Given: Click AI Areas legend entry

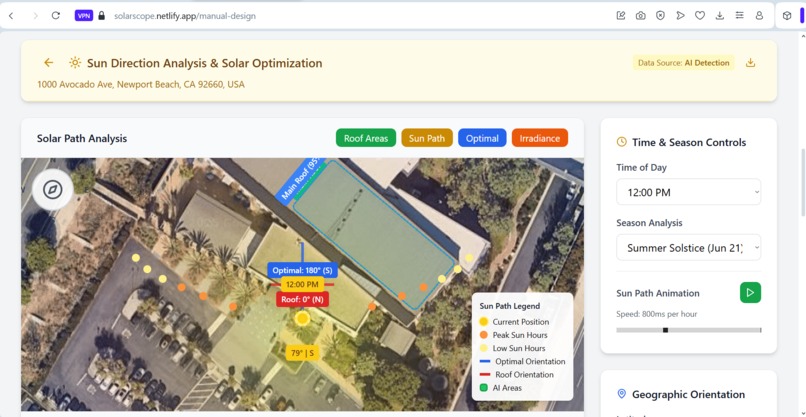Looking at the screenshot, I should click(x=500, y=388).
